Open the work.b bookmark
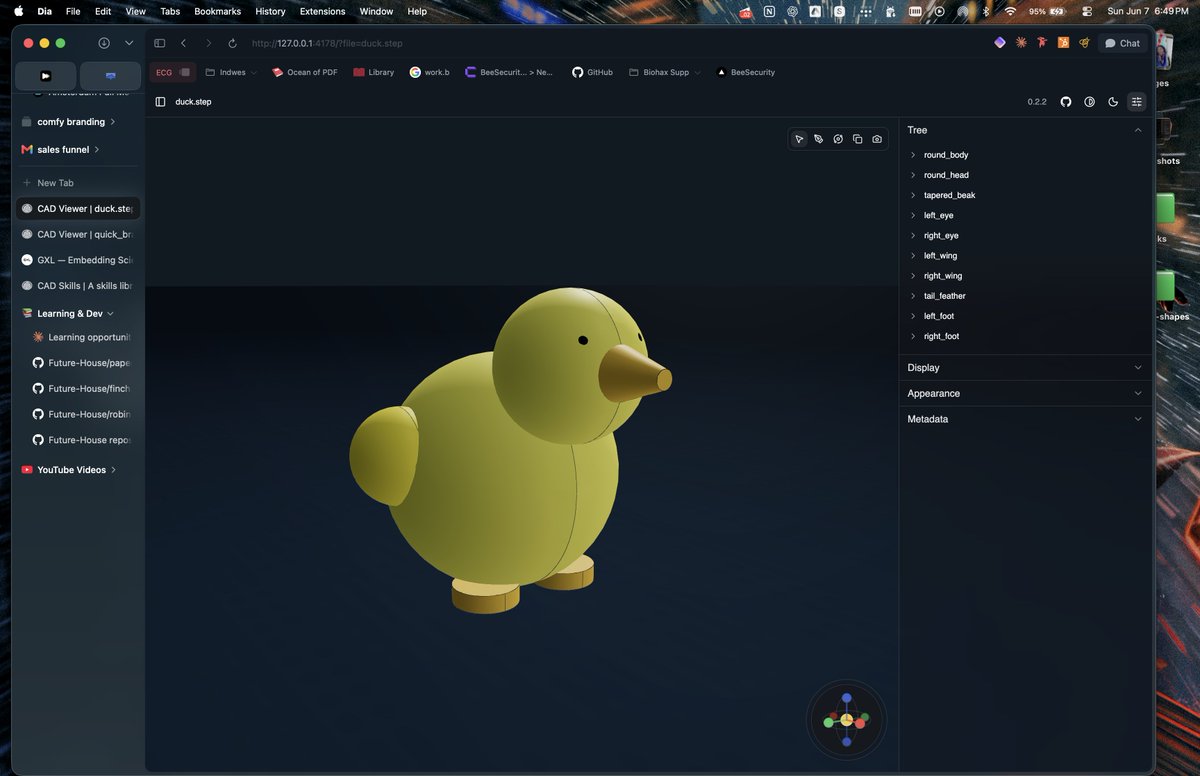The width and height of the screenshot is (1200, 776). pos(430,72)
